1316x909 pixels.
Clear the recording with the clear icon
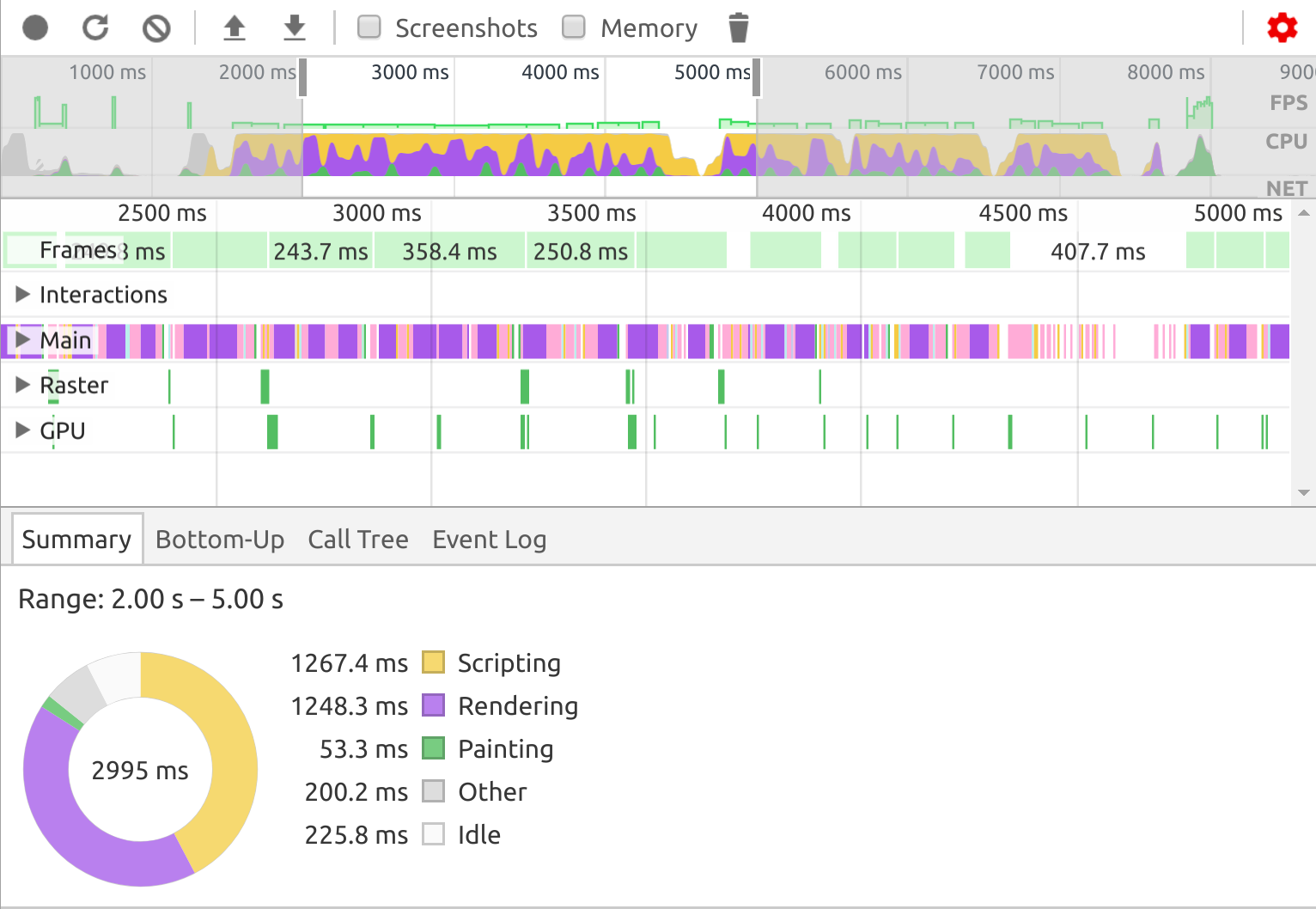[156, 28]
